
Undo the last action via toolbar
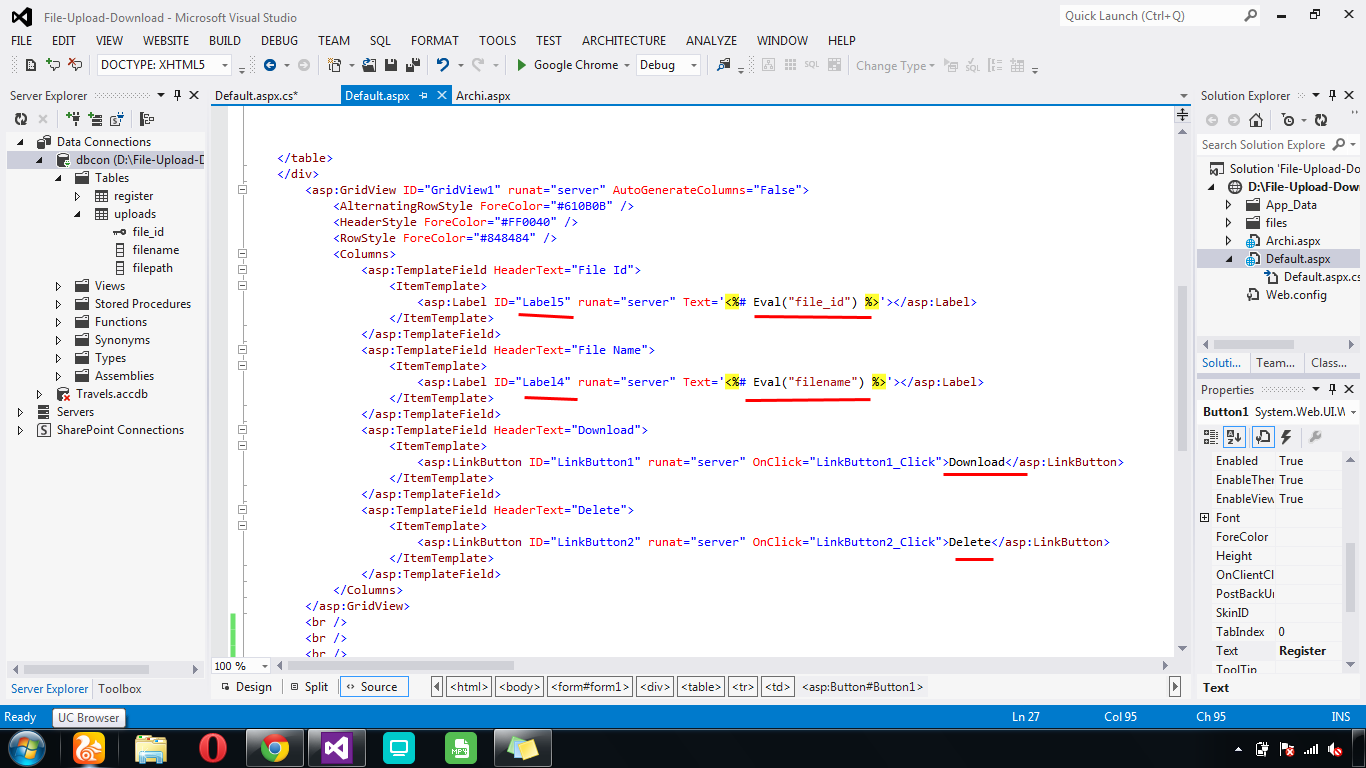pos(443,65)
